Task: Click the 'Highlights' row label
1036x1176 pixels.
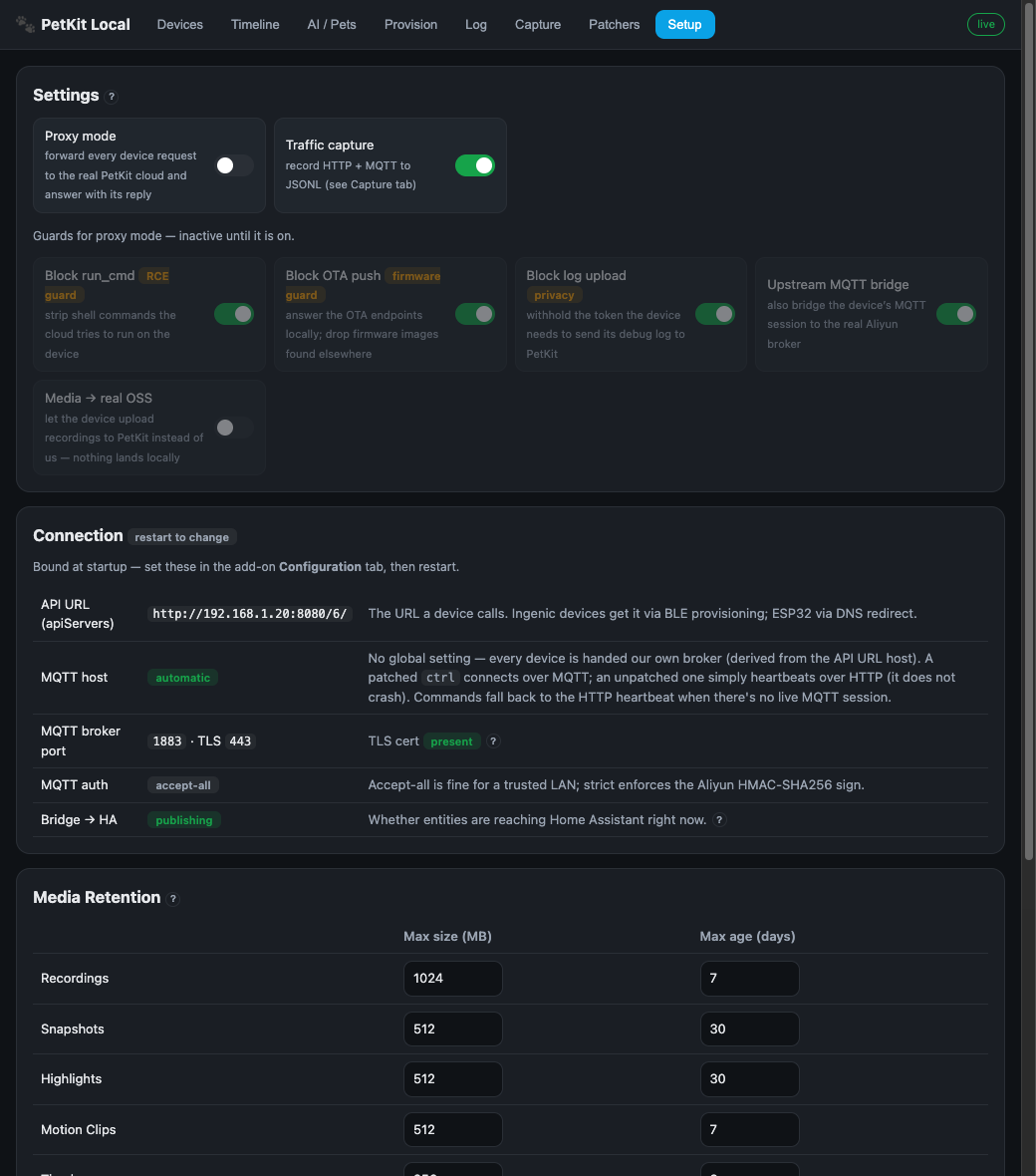Action: [x=71, y=1078]
